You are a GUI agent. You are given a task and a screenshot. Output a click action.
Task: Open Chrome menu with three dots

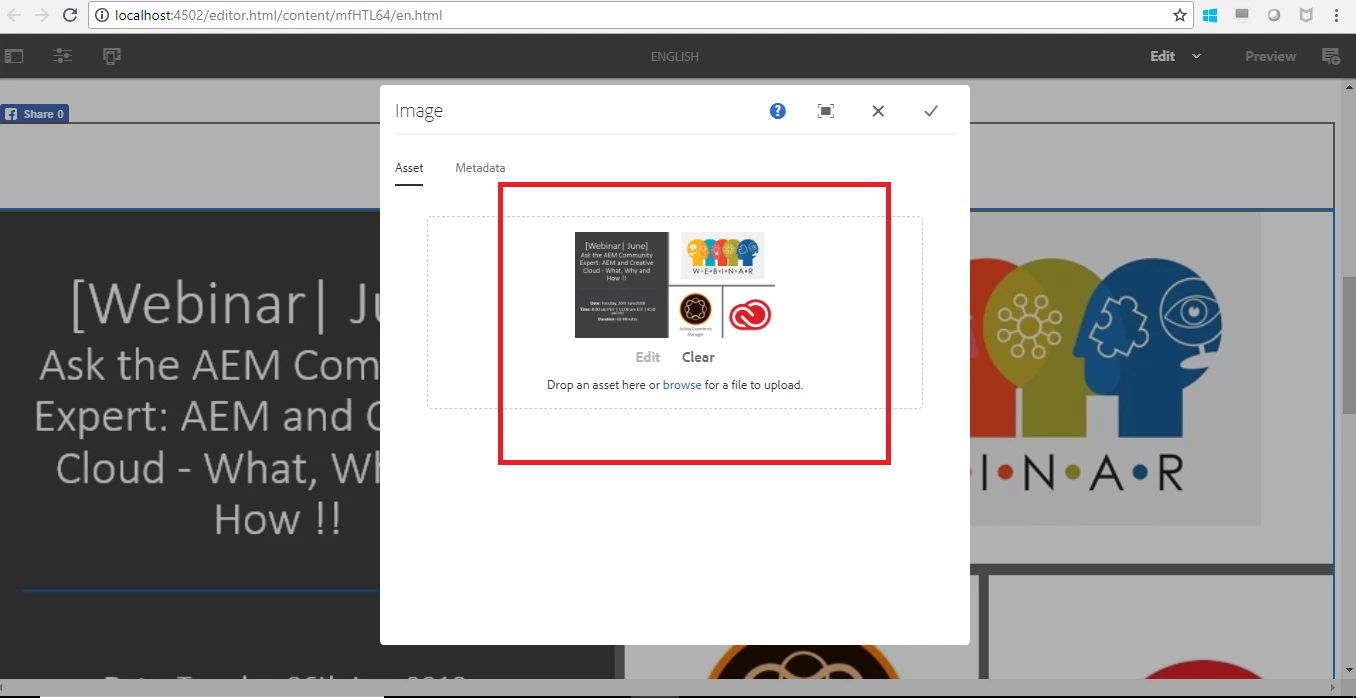1337,15
